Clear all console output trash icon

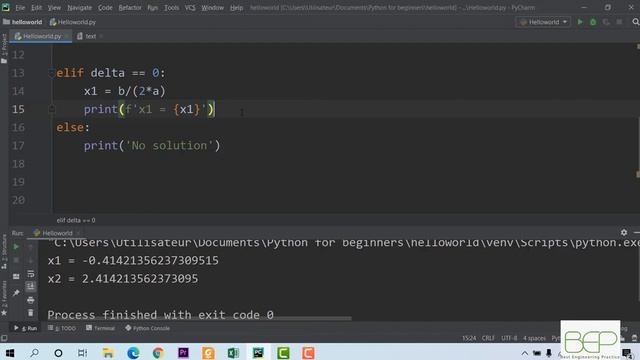tap(31, 313)
